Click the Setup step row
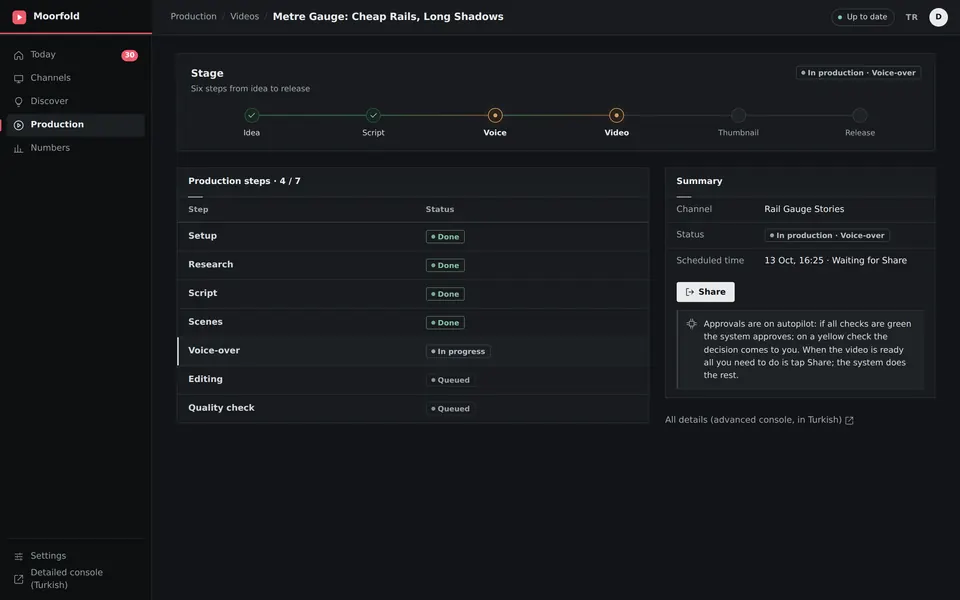 413,236
